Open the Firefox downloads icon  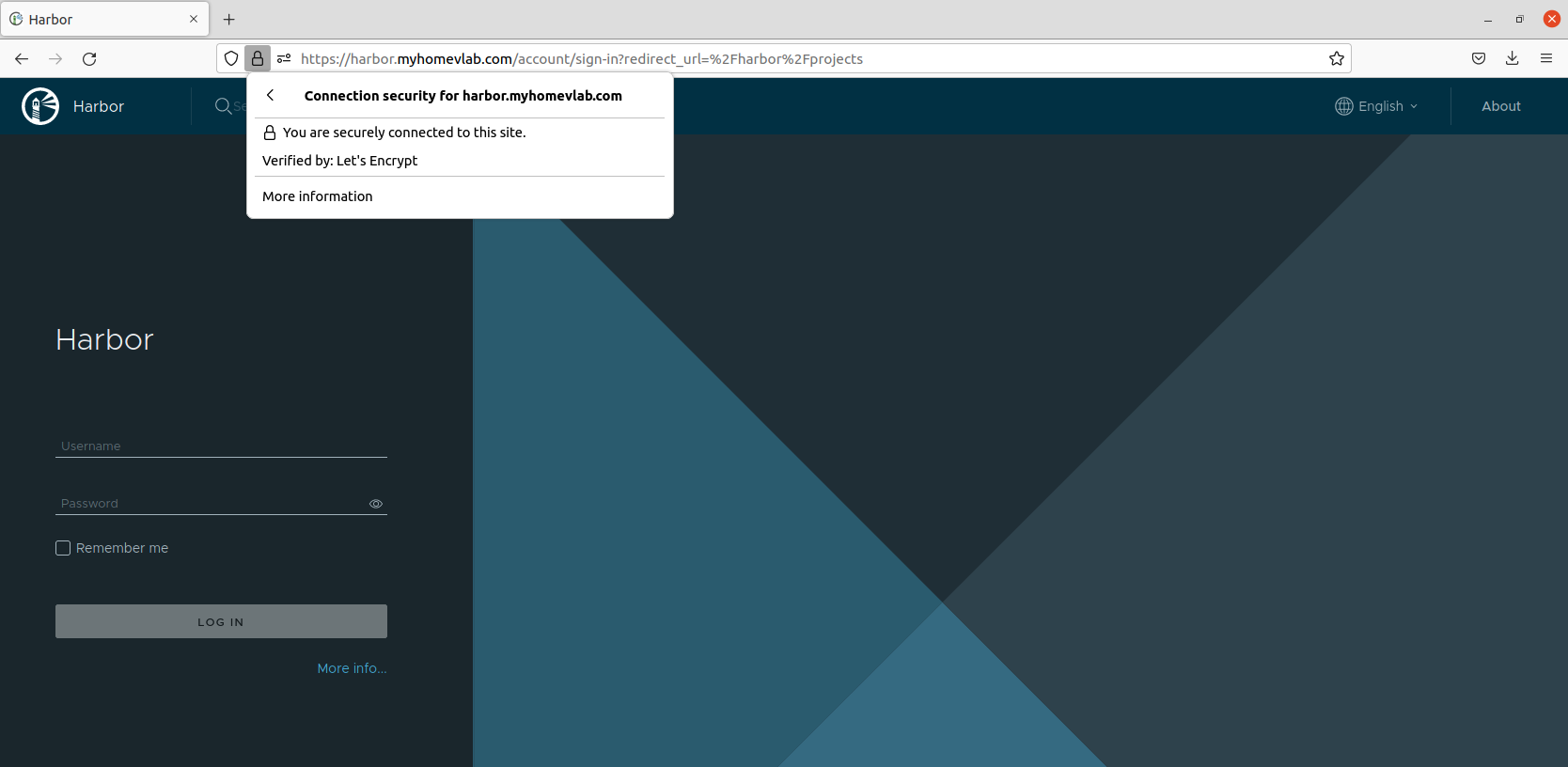click(1512, 58)
